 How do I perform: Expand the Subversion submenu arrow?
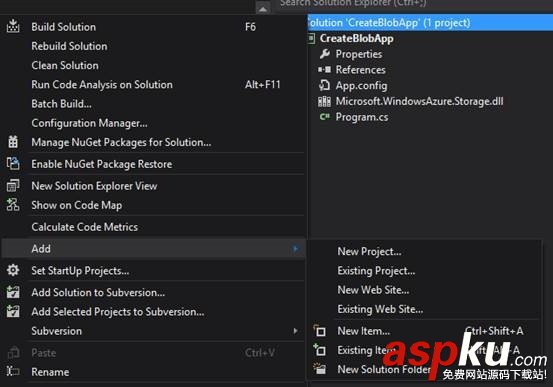(x=296, y=331)
